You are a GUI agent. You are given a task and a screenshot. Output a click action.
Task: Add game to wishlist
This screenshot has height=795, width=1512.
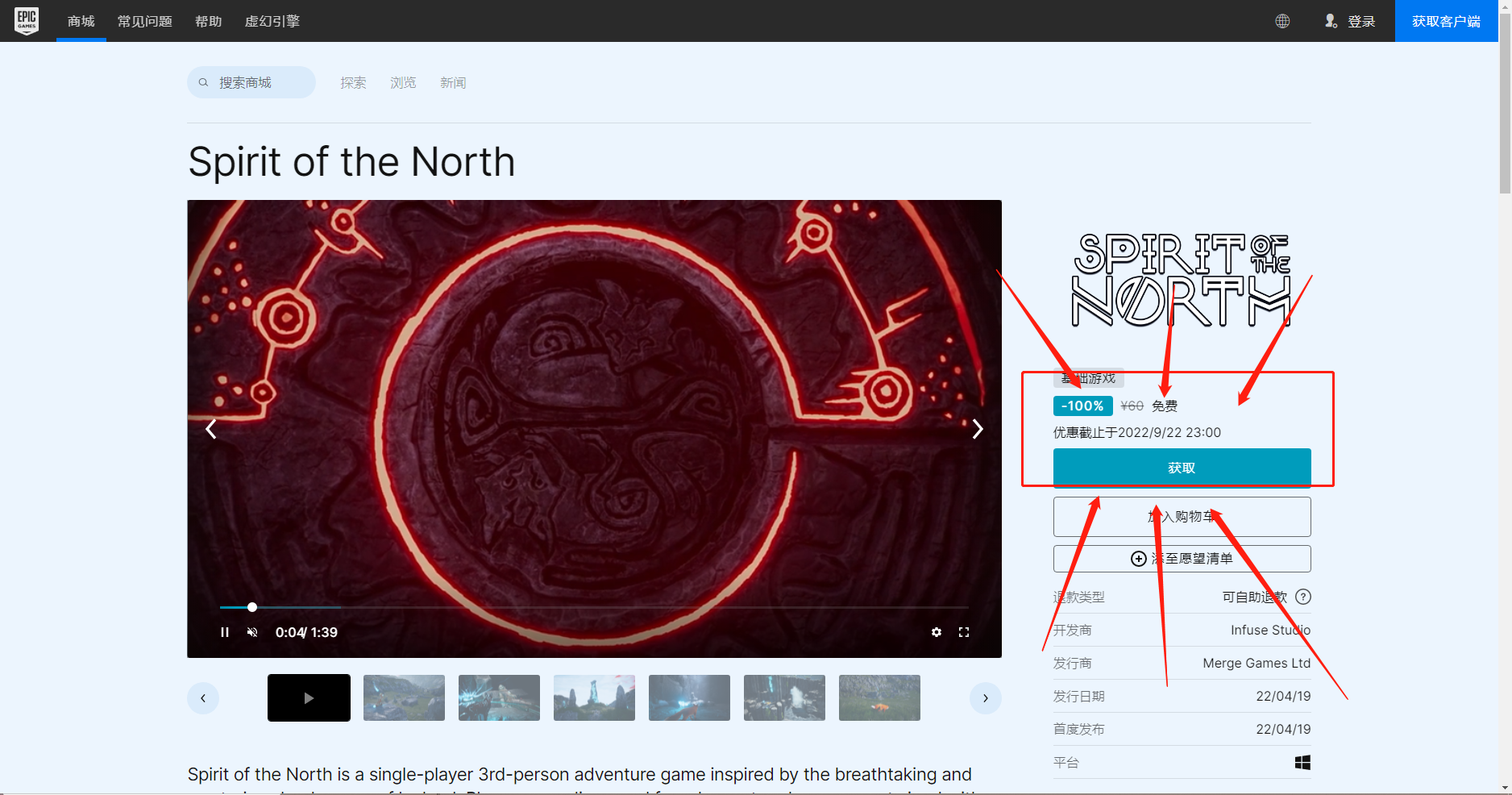pyautogui.click(x=1182, y=559)
